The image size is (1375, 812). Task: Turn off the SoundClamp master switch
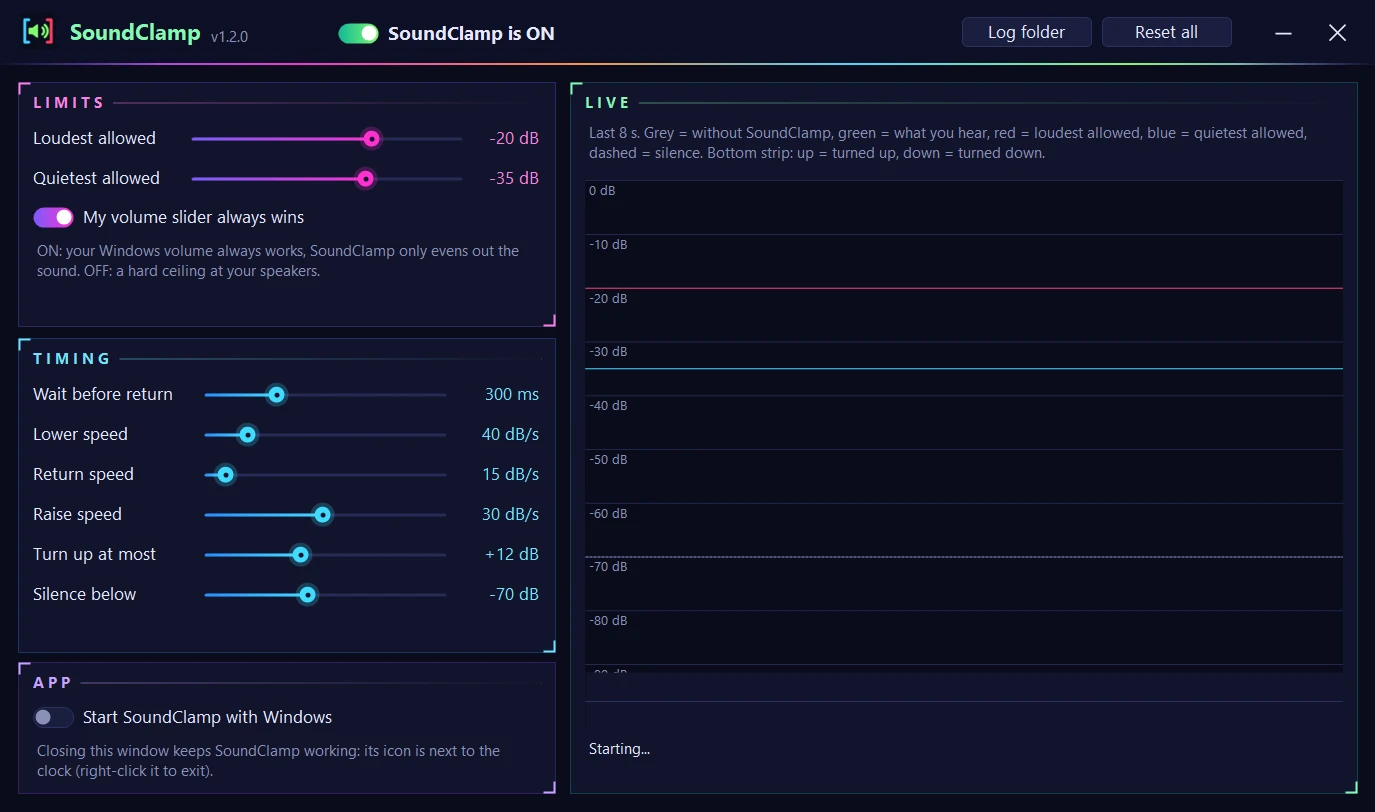point(358,34)
